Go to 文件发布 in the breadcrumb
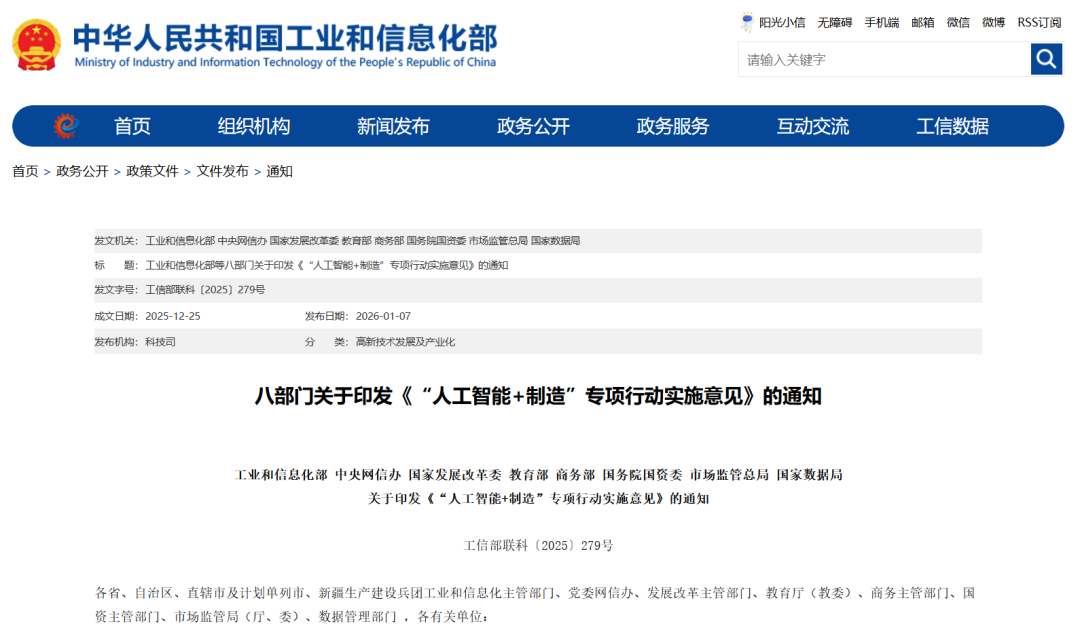 click(x=222, y=171)
